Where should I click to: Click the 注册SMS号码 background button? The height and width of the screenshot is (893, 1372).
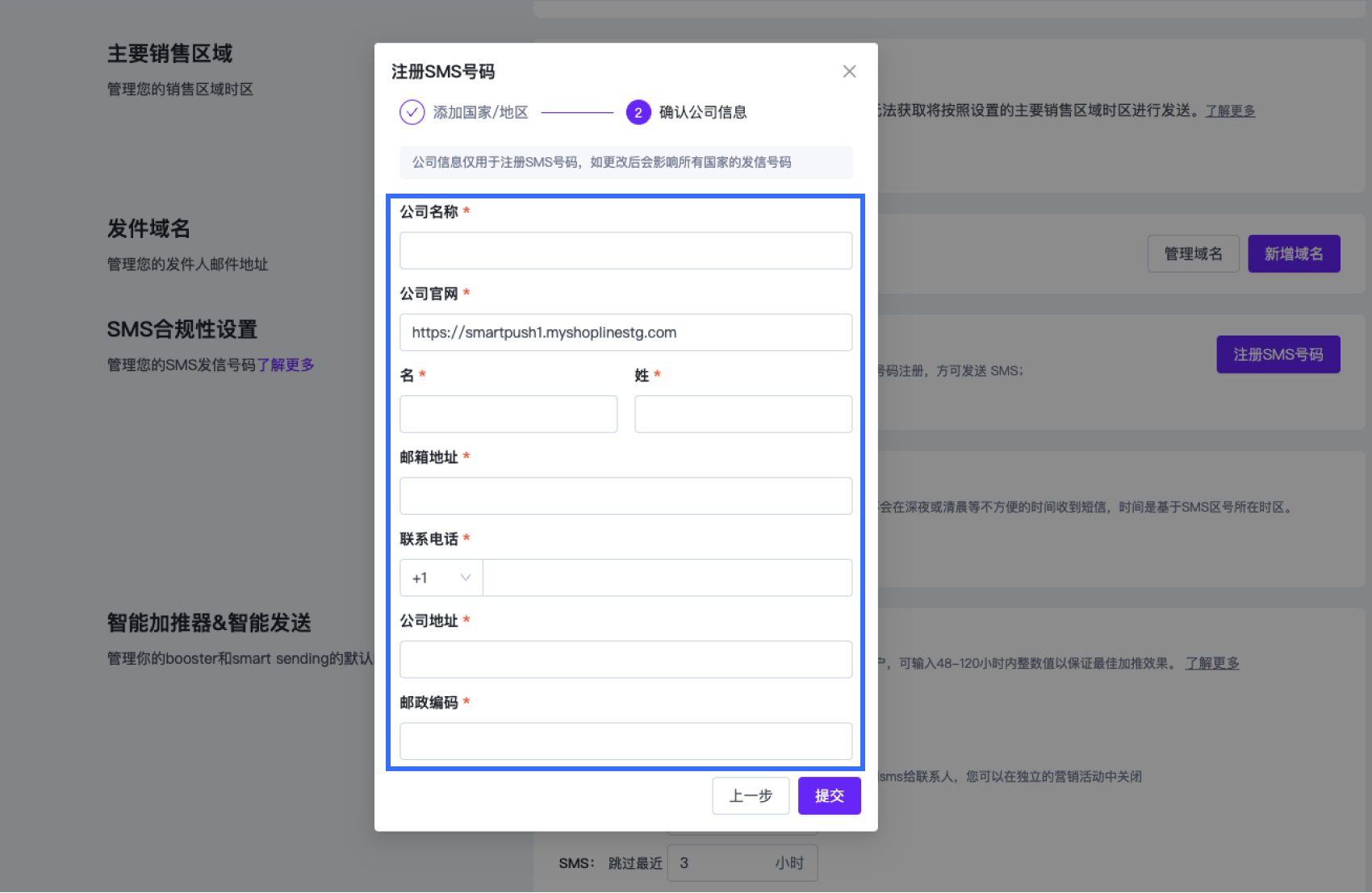pyautogui.click(x=1278, y=354)
